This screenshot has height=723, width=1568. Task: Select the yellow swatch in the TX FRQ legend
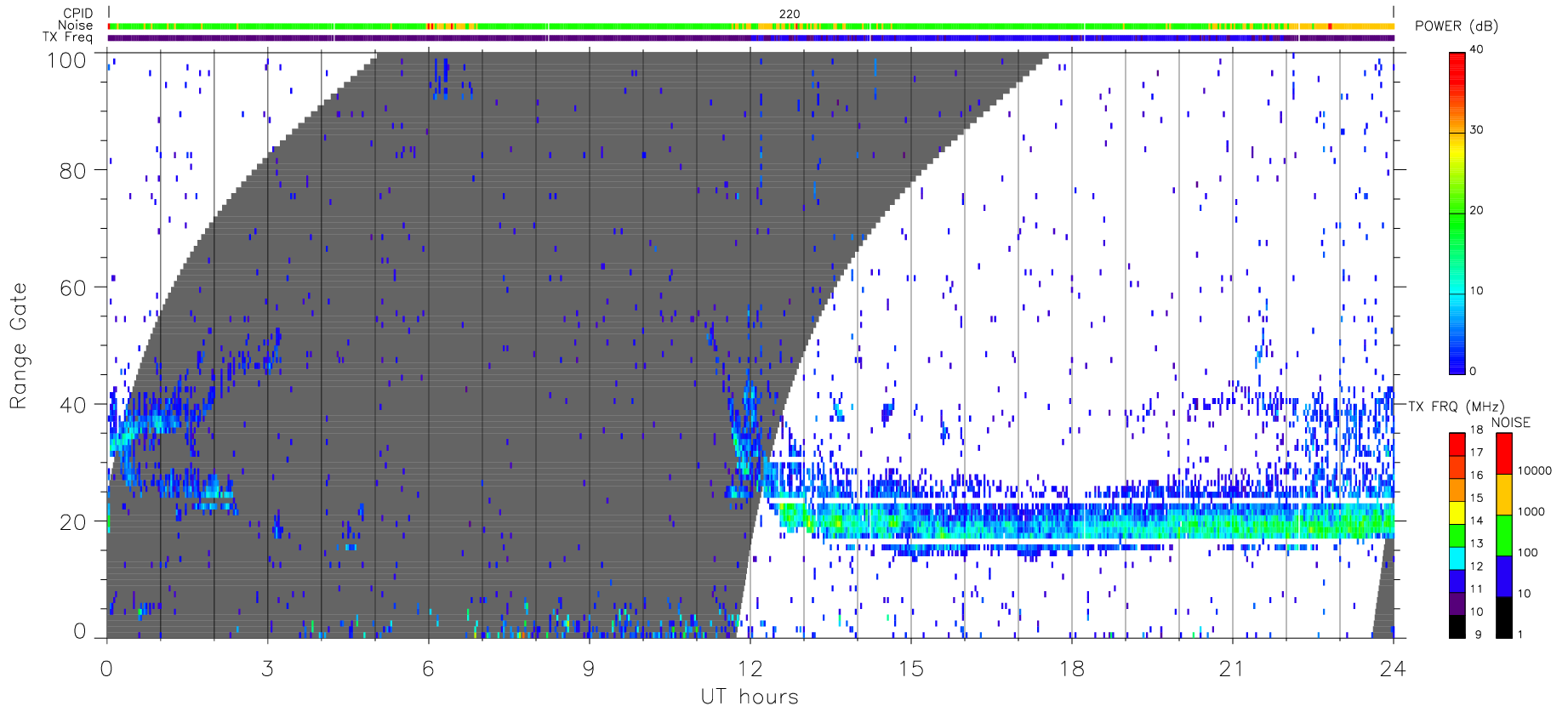1457,512
